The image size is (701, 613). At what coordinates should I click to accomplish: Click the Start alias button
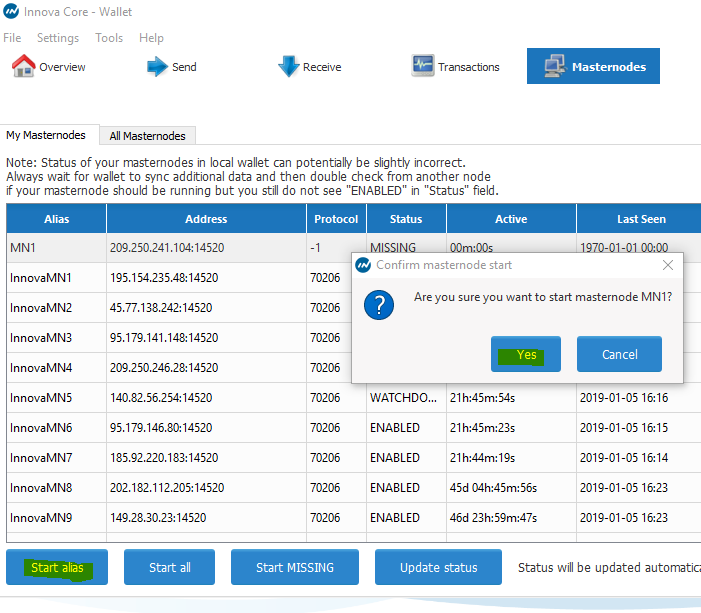coord(57,567)
